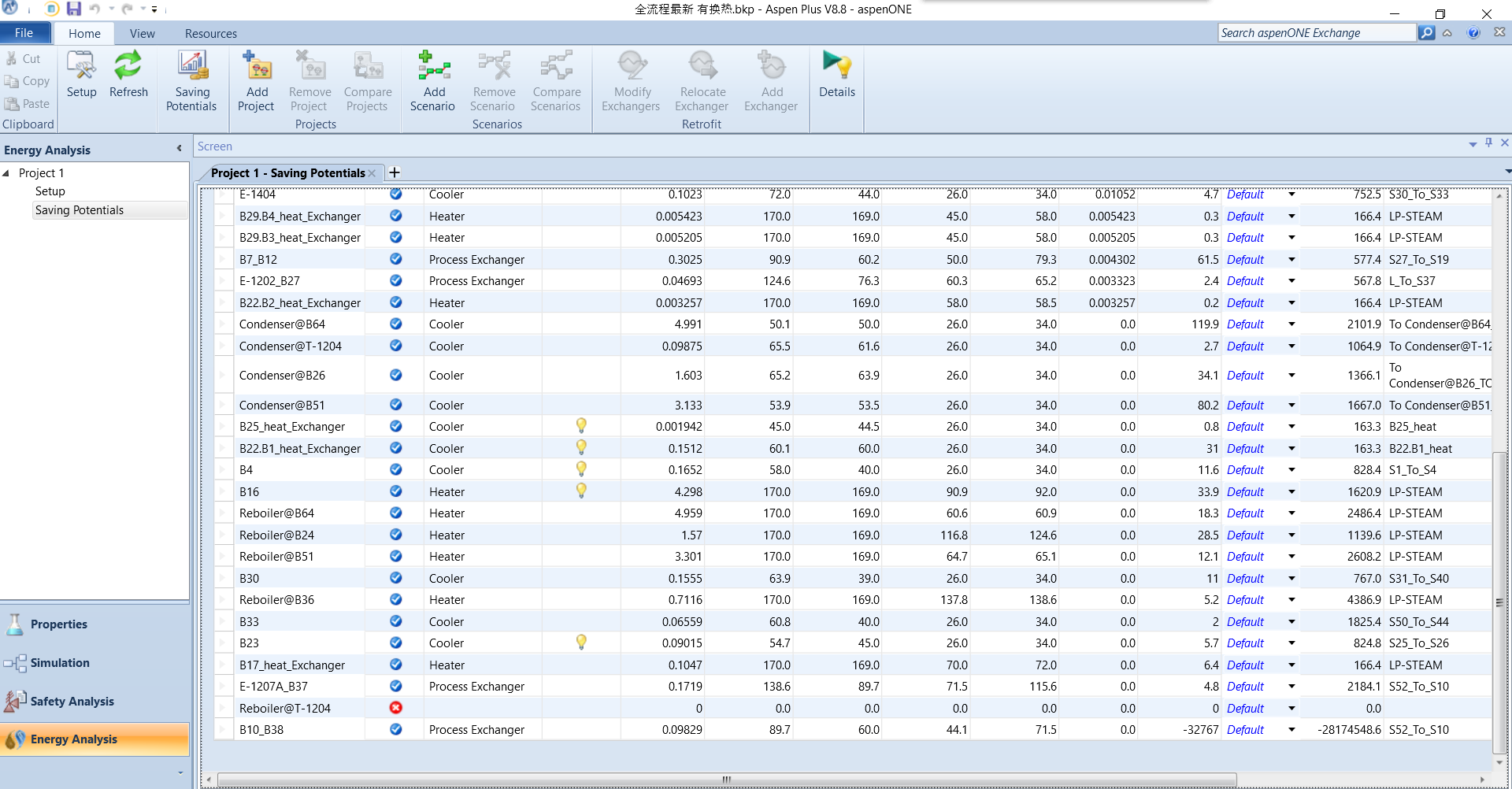This screenshot has width=1512, height=789.
Task: Open the Details ribbon button
Action: (836, 75)
